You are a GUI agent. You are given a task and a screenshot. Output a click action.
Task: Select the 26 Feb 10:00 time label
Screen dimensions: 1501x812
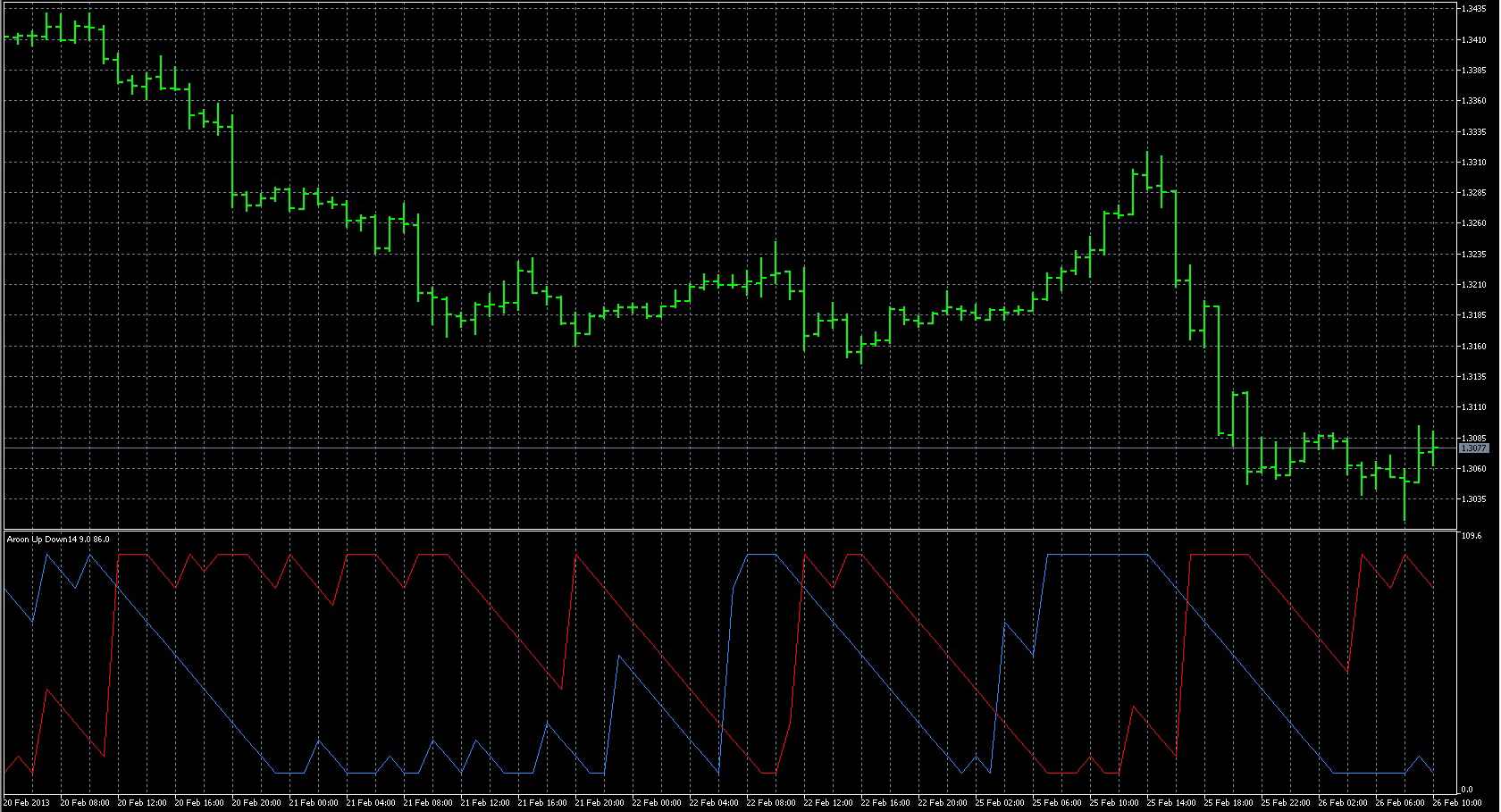[1457, 803]
